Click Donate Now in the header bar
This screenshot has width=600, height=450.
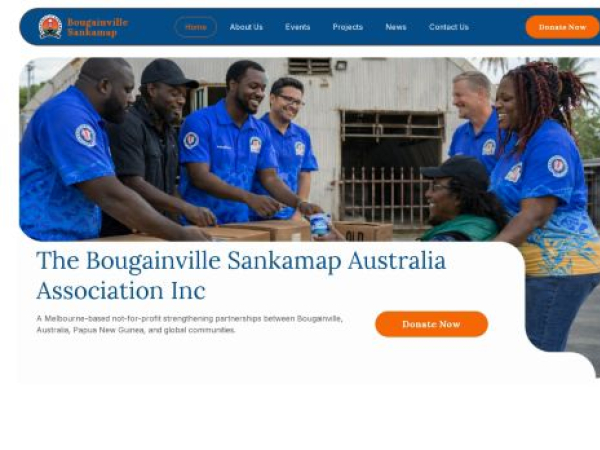coord(562,27)
